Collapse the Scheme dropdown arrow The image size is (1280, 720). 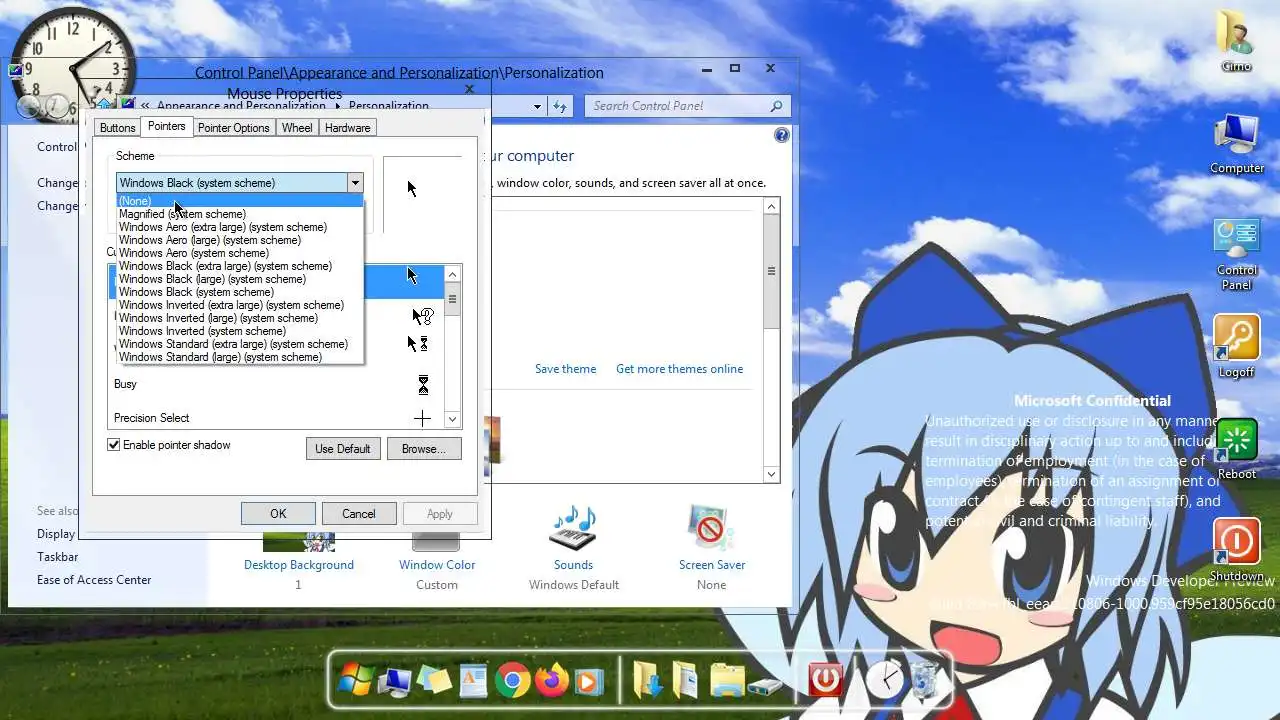click(354, 183)
